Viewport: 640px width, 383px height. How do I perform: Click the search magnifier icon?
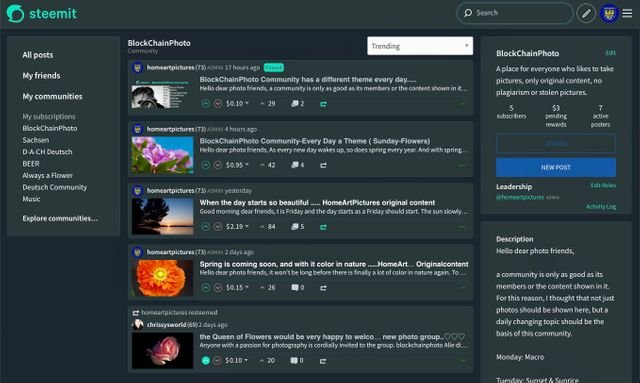468,13
